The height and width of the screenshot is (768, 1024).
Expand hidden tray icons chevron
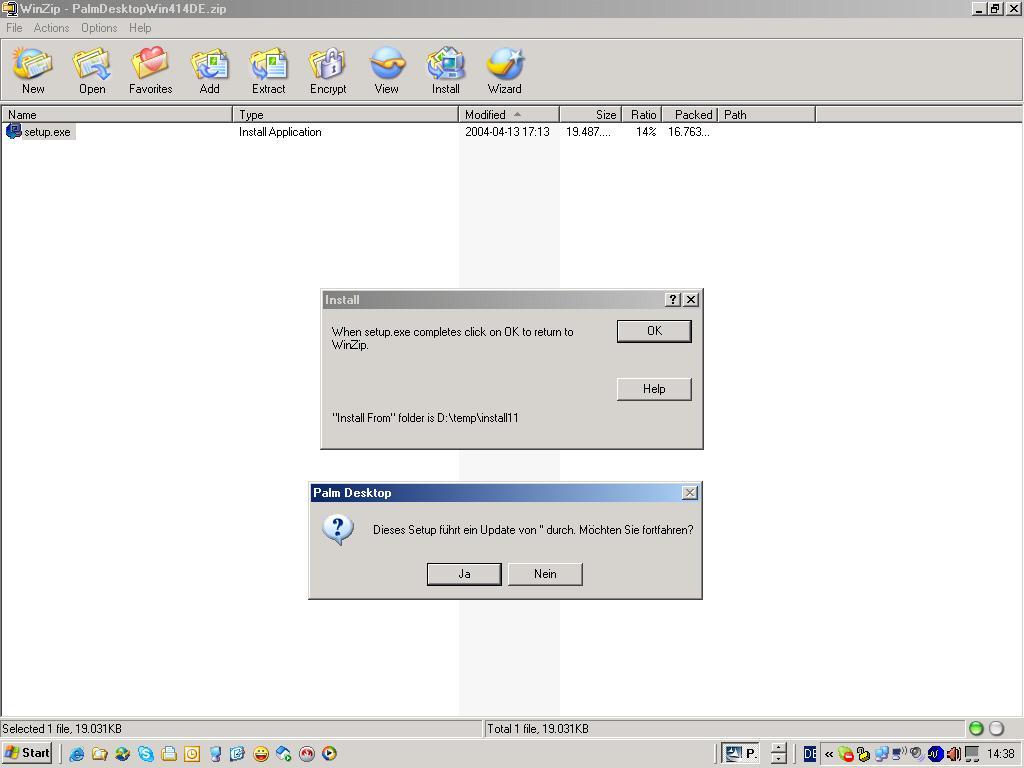829,754
